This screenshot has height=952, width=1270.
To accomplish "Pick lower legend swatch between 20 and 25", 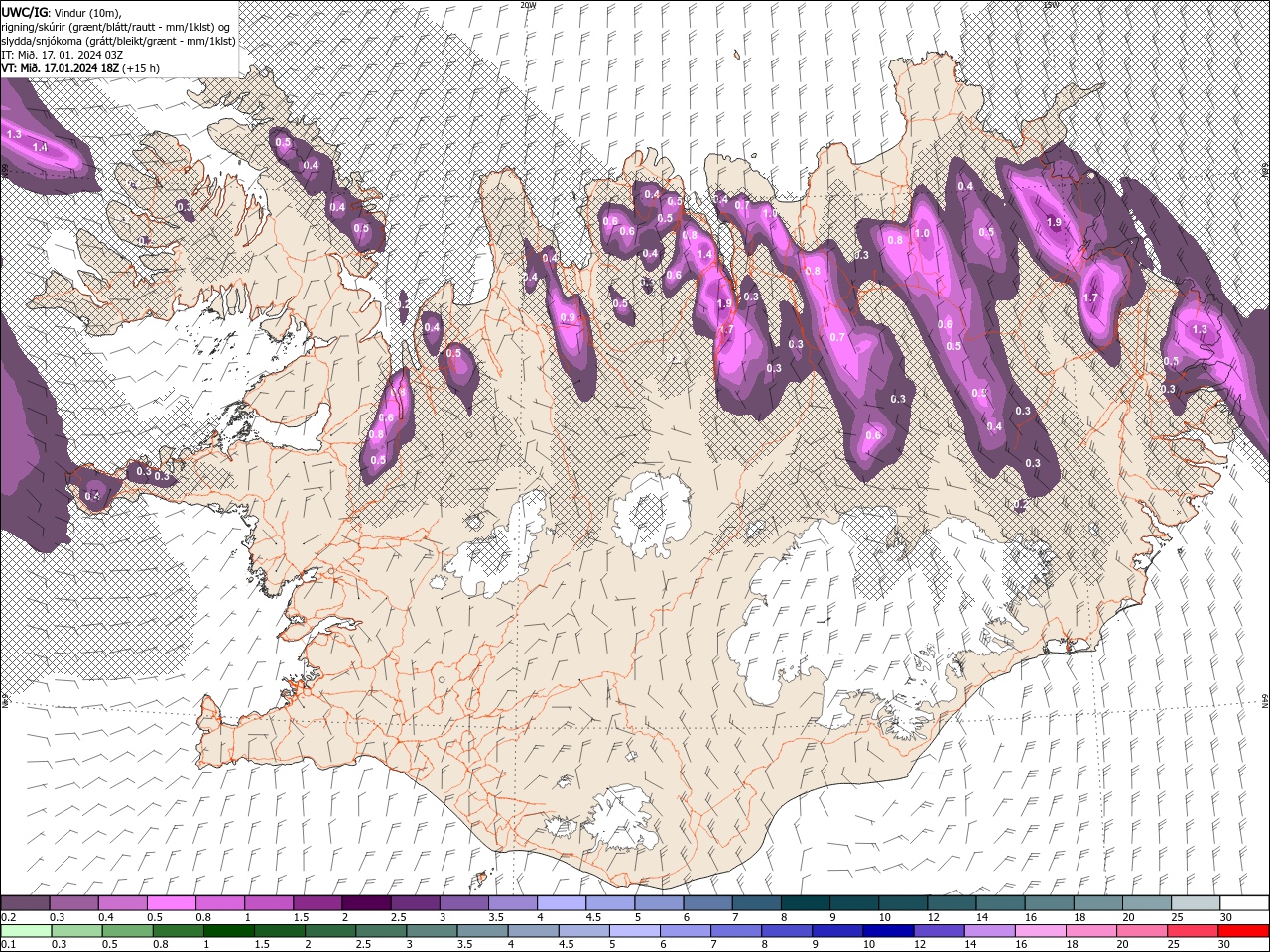I will pos(1142,931).
